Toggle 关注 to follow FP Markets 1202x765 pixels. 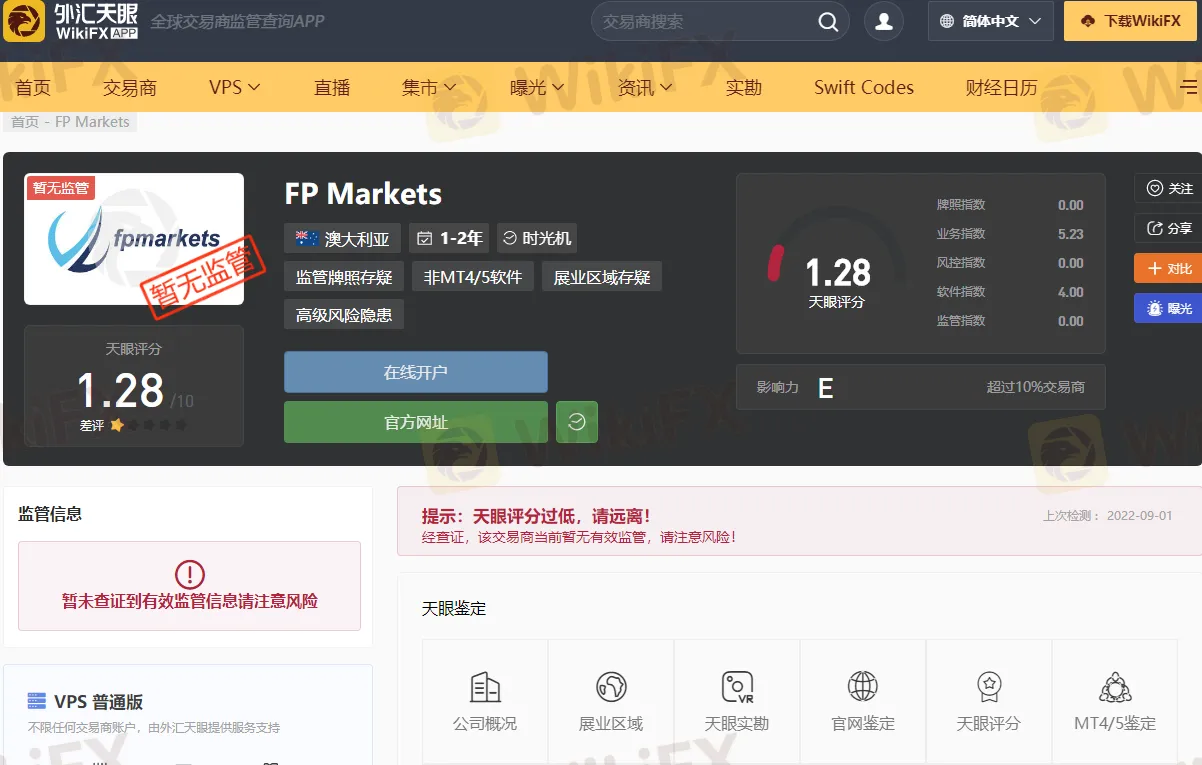[x=1169, y=188]
